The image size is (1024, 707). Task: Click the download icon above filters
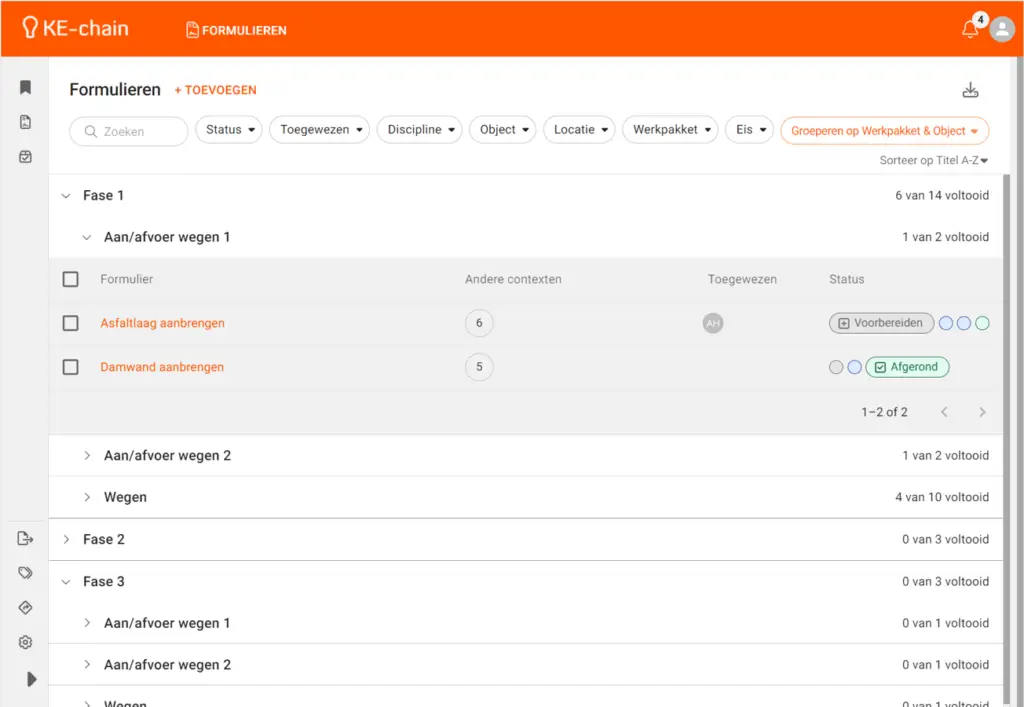click(970, 90)
